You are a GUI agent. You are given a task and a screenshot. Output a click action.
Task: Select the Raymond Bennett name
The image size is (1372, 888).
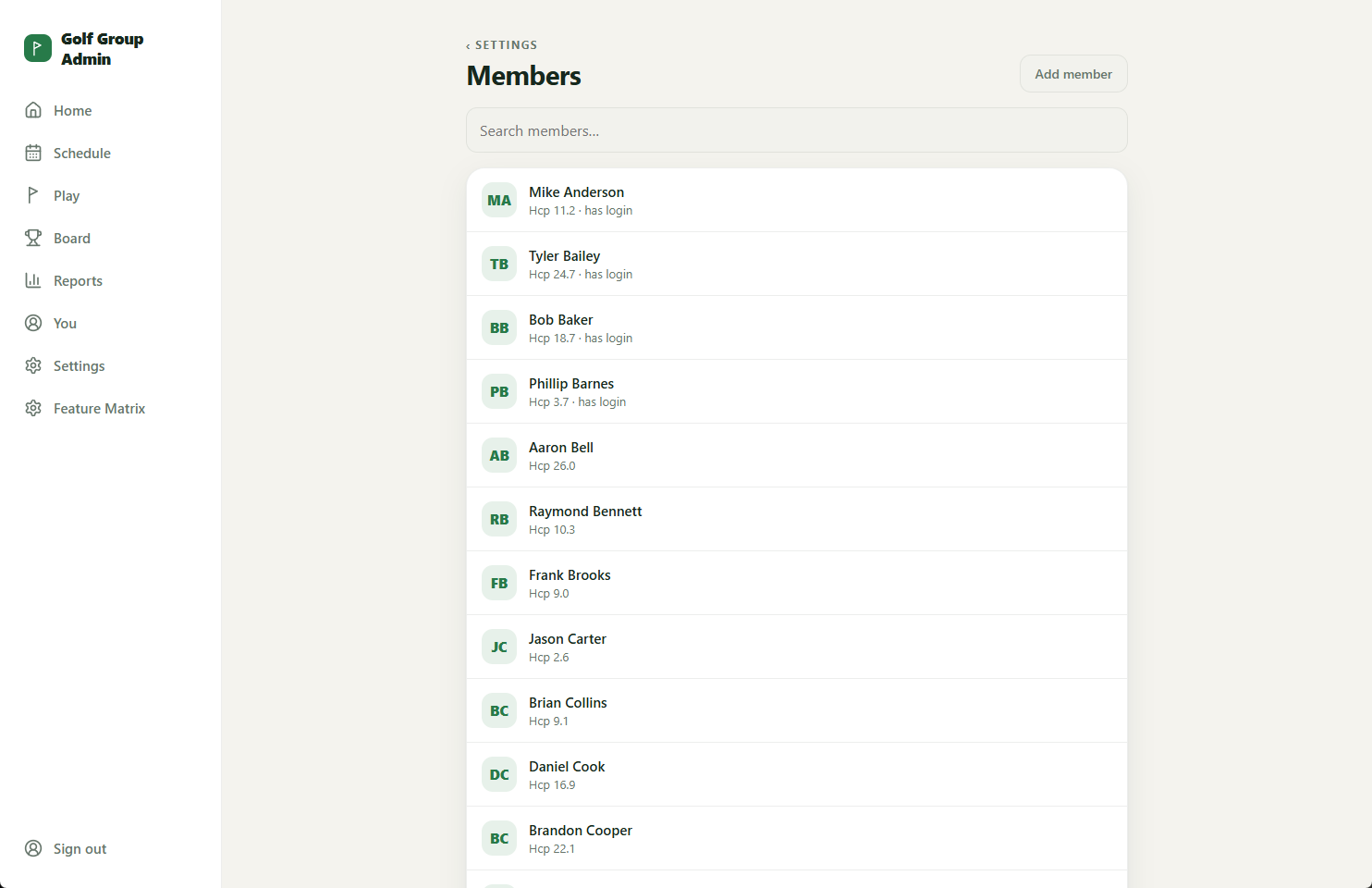click(585, 512)
